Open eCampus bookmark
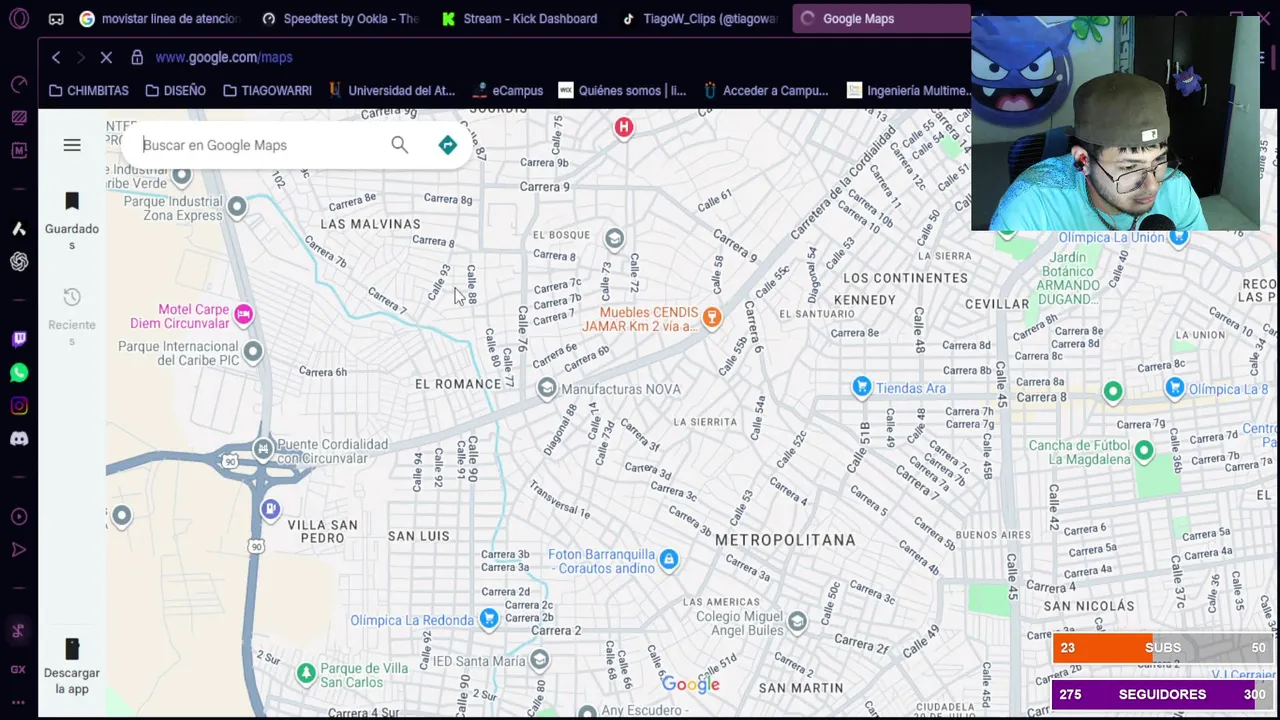This screenshot has height=720, width=1280. point(506,91)
